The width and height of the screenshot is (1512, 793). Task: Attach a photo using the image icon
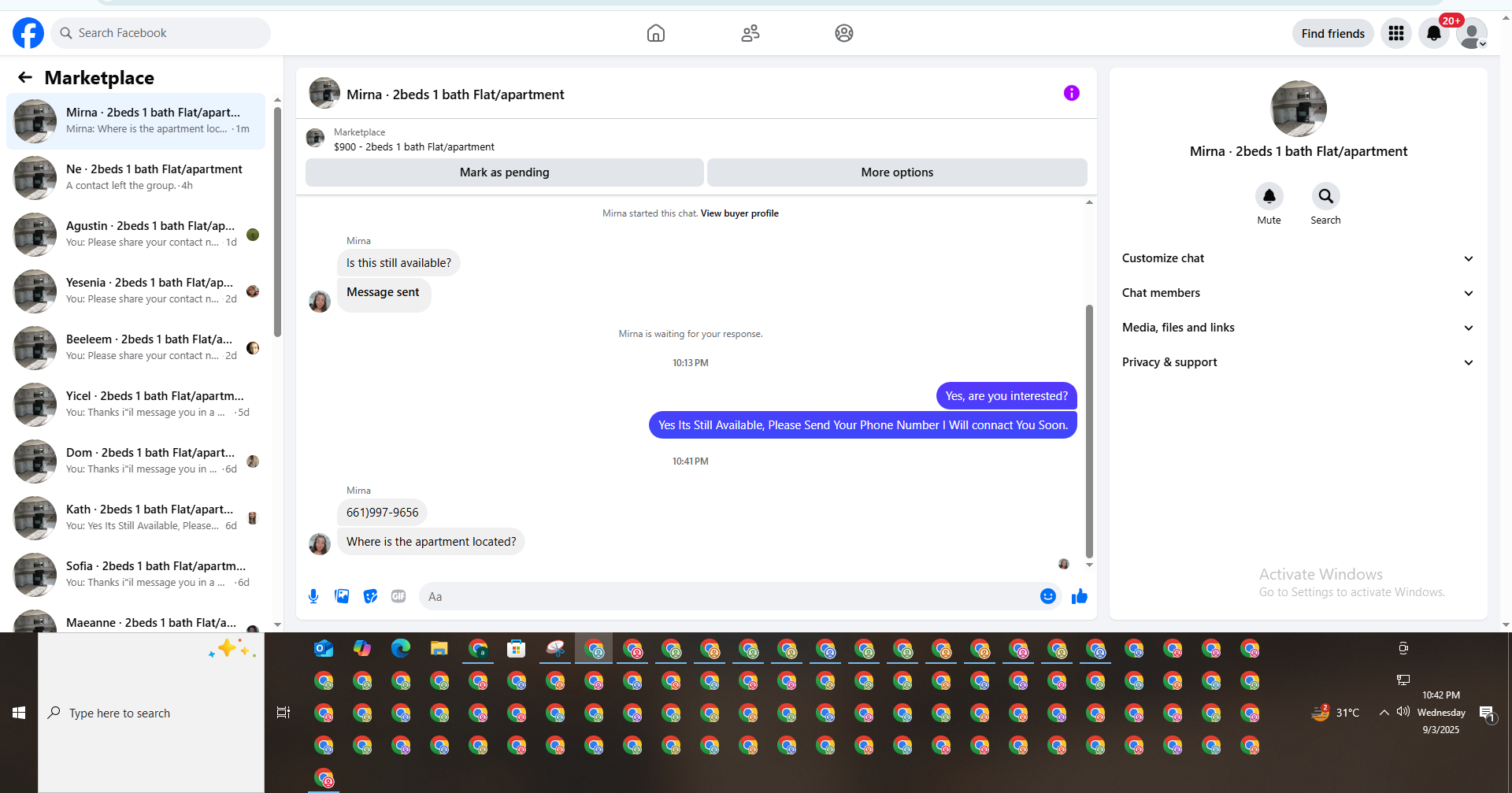click(342, 596)
